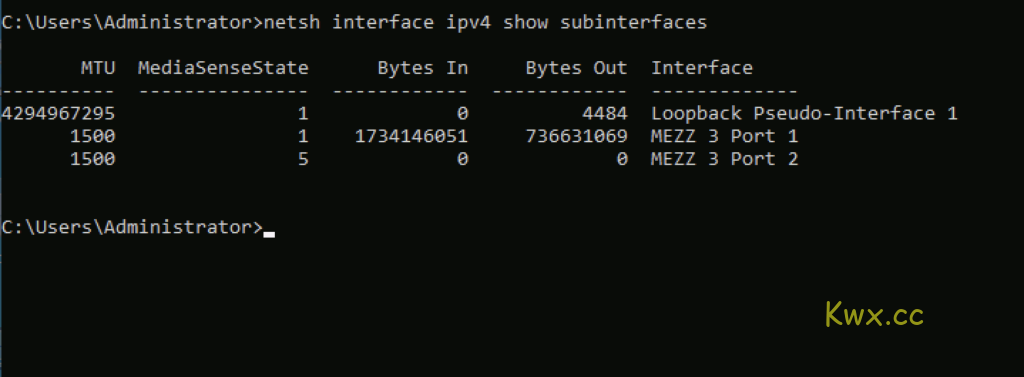
Task: Click the subinterfaces word in the command
Action: (x=633, y=23)
